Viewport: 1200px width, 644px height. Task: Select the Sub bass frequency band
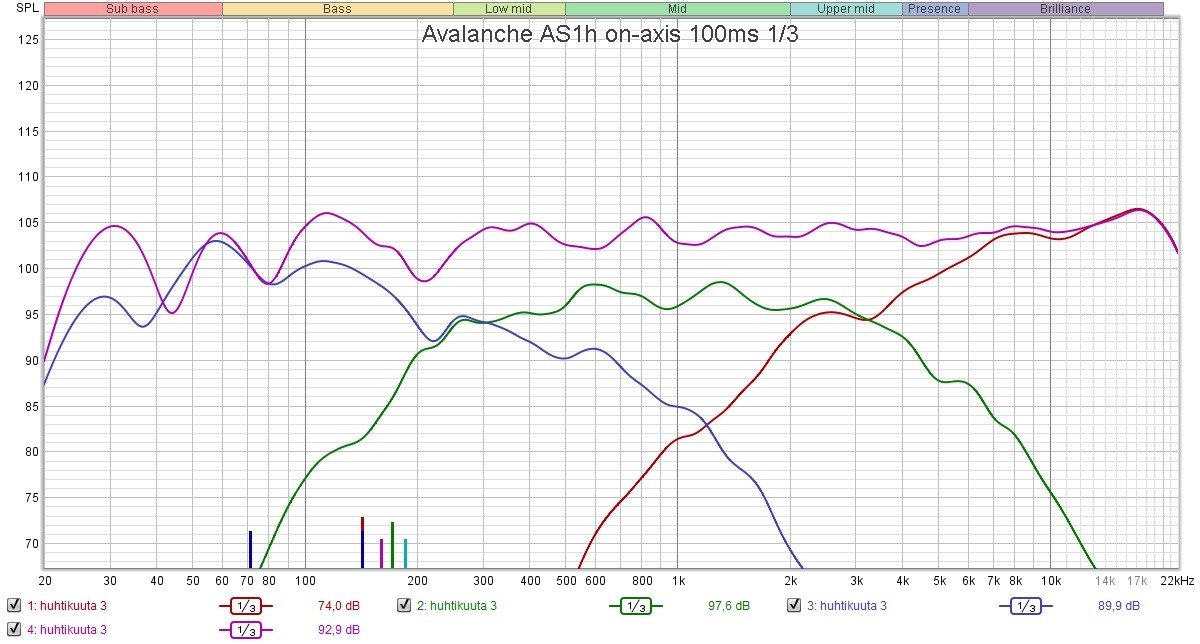click(x=133, y=9)
